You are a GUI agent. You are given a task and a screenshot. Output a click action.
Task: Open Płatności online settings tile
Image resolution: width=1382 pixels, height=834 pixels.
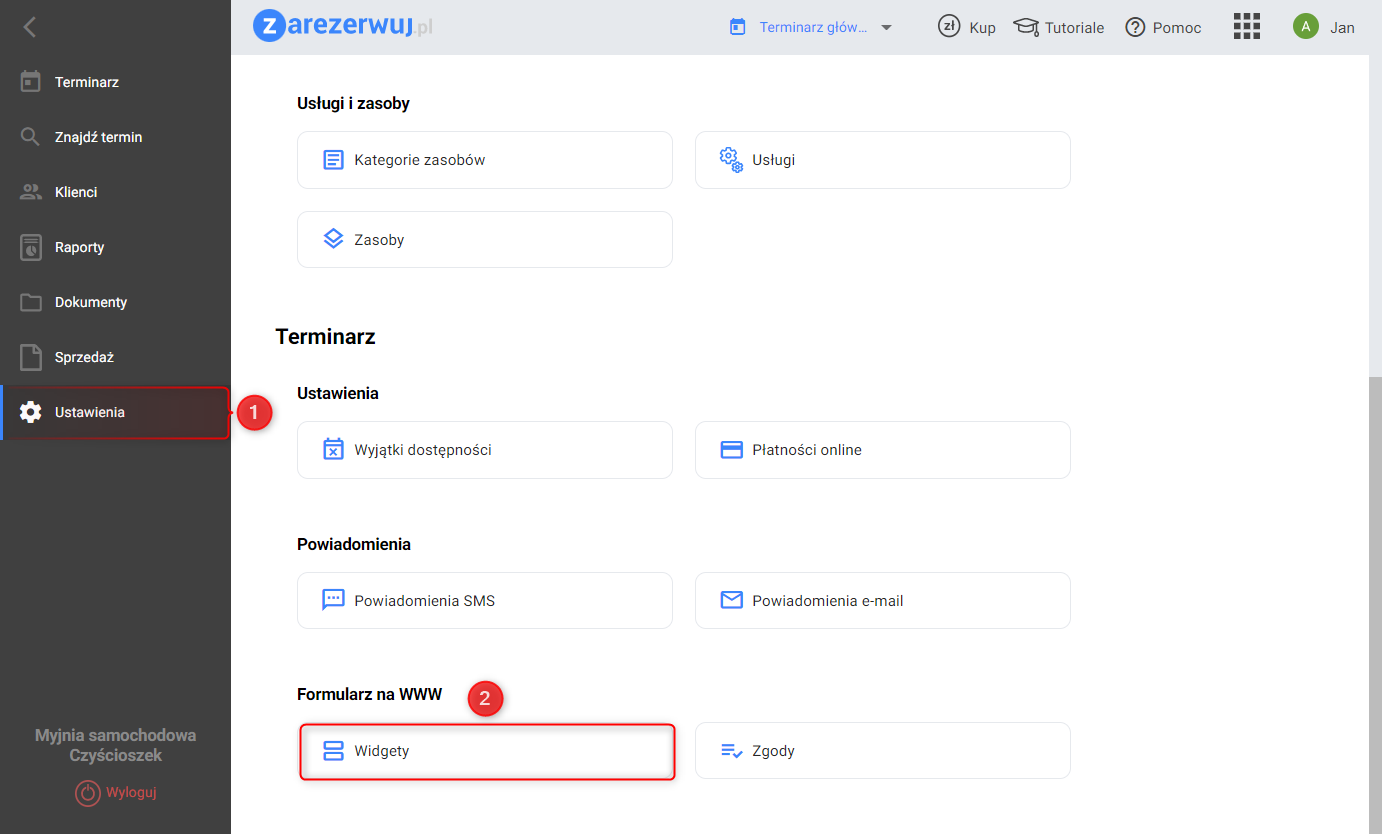882,450
